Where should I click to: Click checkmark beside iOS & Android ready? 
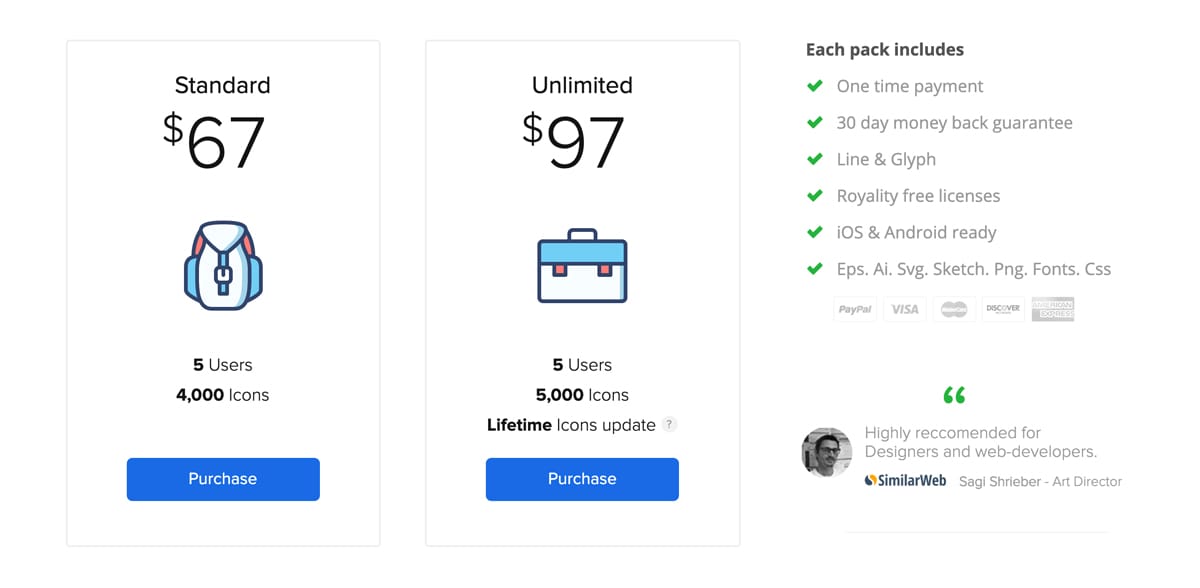(x=815, y=232)
